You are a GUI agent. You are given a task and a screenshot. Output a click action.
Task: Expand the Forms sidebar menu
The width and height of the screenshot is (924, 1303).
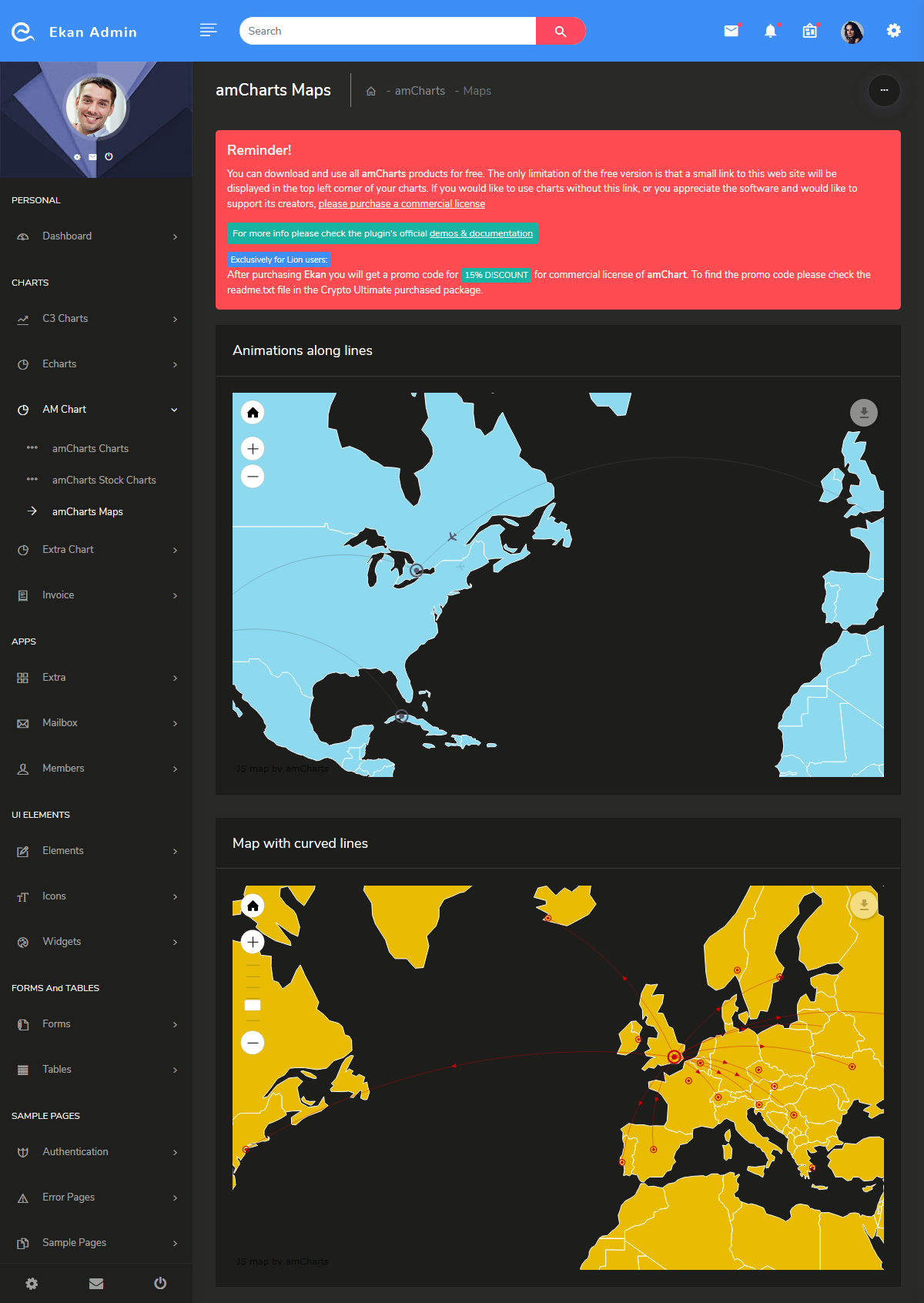pyautogui.click(x=96, y=1024)
